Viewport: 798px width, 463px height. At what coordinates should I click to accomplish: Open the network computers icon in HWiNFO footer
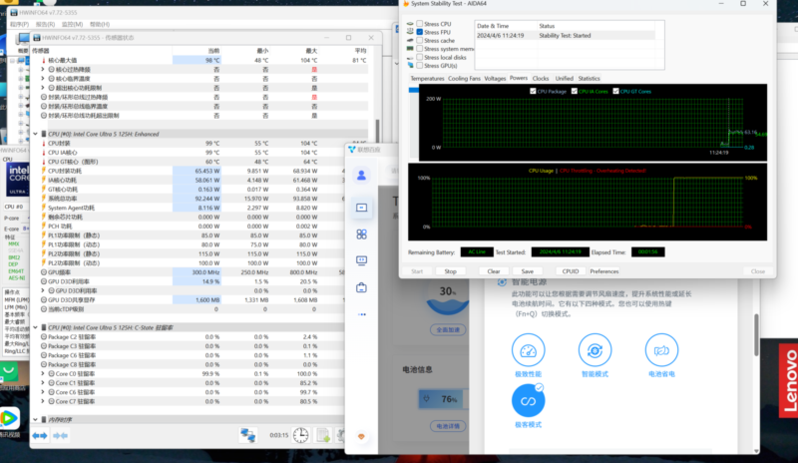248,435
